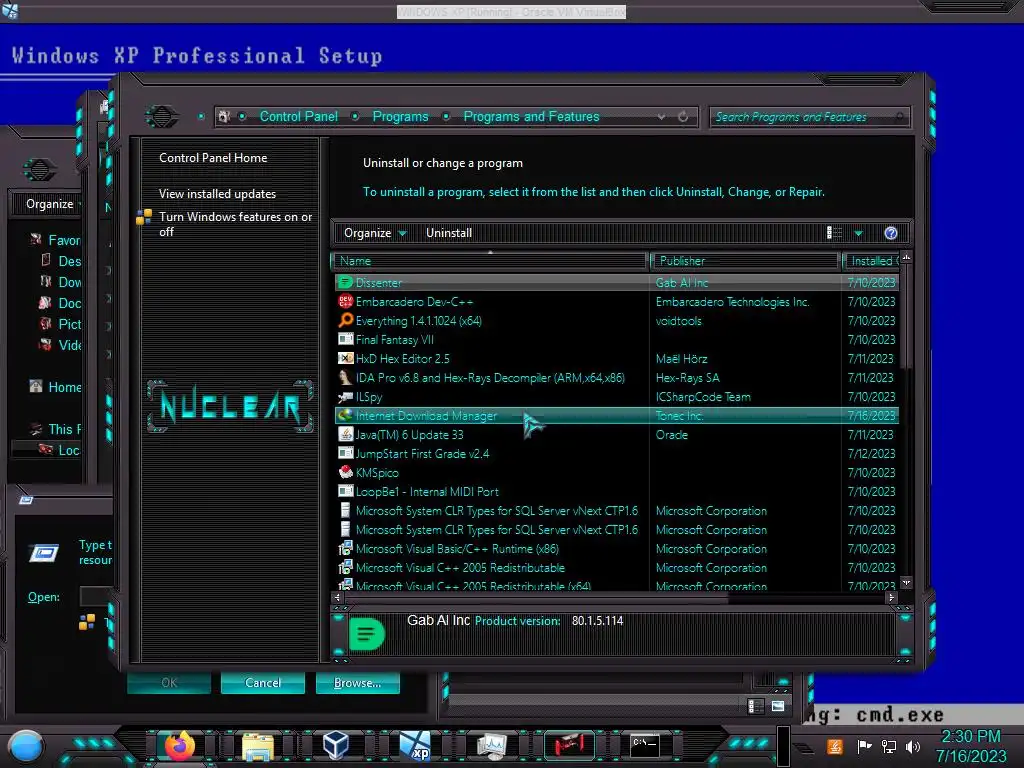Open the XP taskbar icon
The image size is (1024, 768).
pyautogui.click(x=415, y=746)
